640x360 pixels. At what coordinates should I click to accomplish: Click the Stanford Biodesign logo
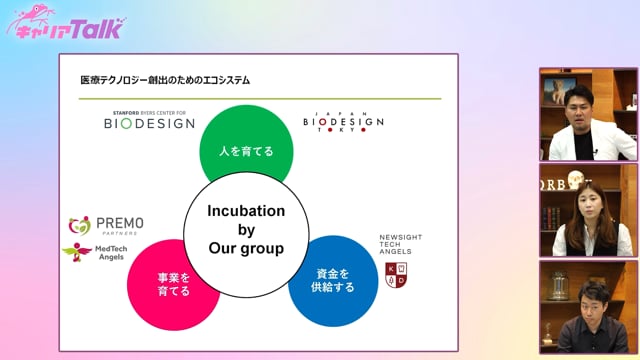pyautogui.click(x=149, y=120)
